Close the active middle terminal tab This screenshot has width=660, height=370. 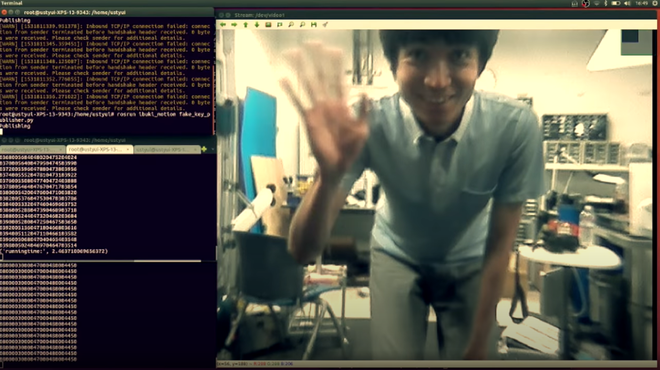(128, 149)
